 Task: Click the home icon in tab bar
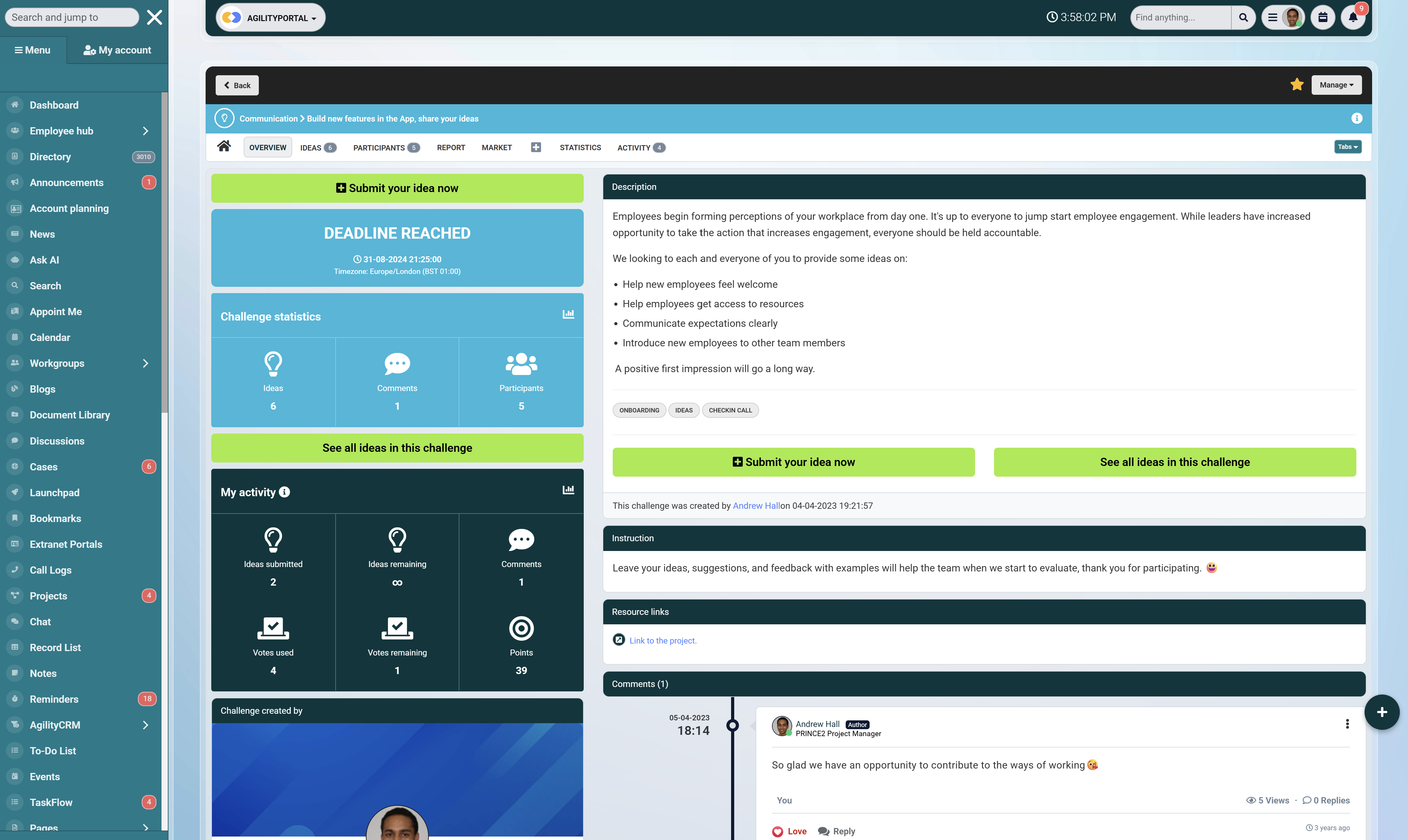tap(224, 147)
